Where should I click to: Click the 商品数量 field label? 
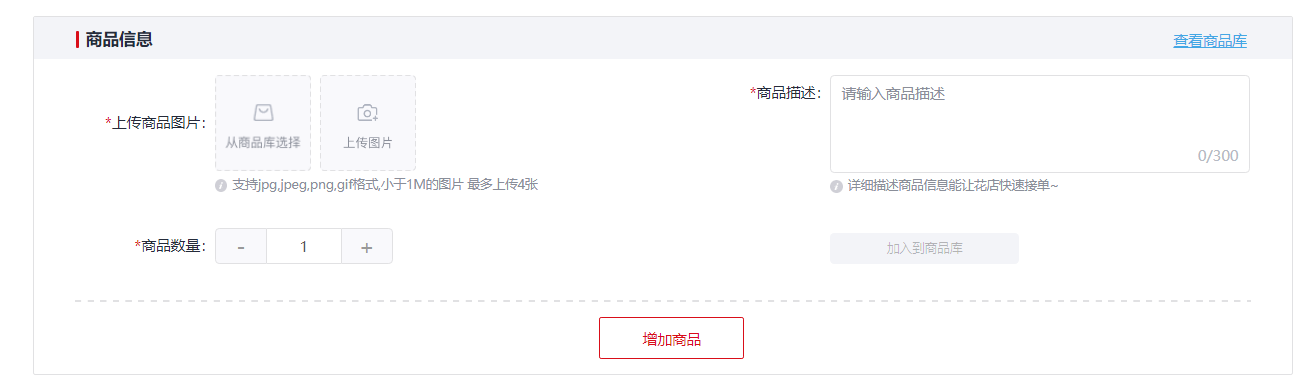(170, 246)
